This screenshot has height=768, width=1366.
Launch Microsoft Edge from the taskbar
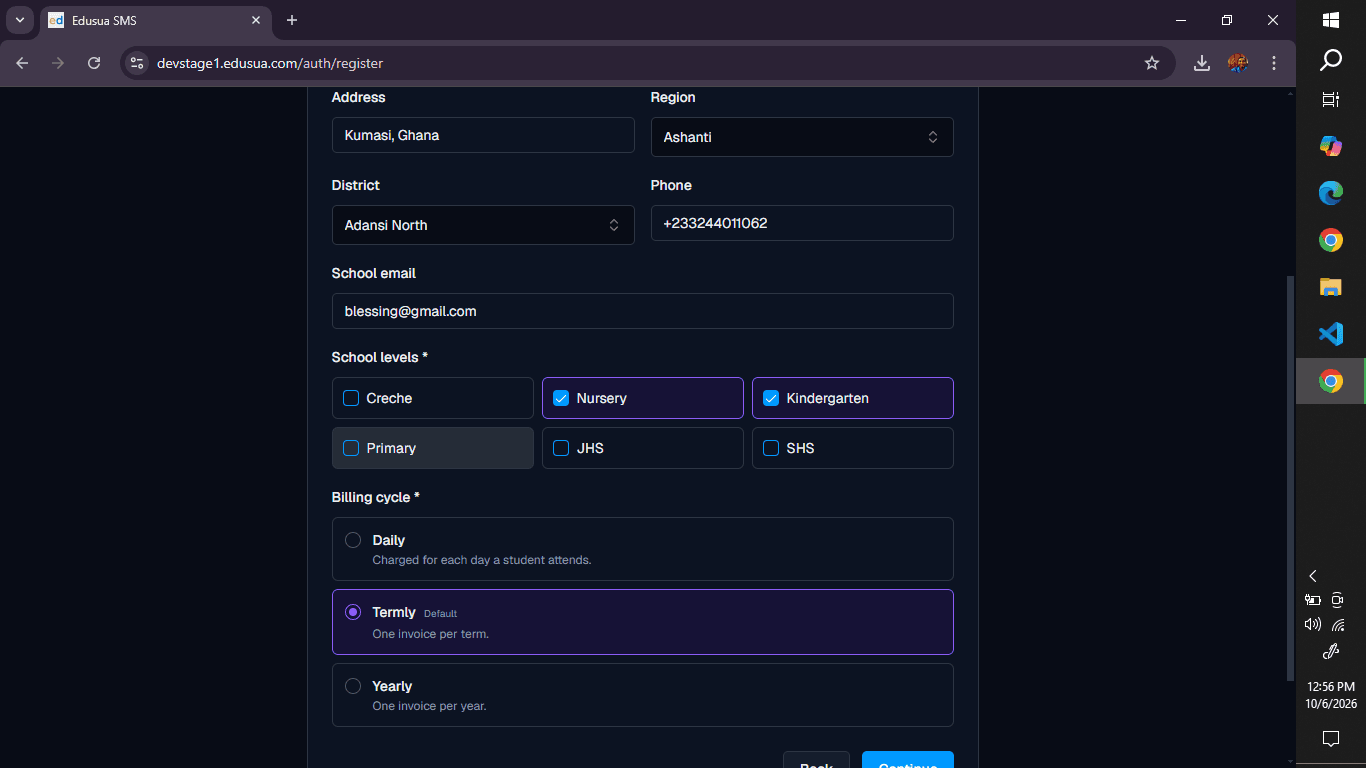coord(1331,193)
